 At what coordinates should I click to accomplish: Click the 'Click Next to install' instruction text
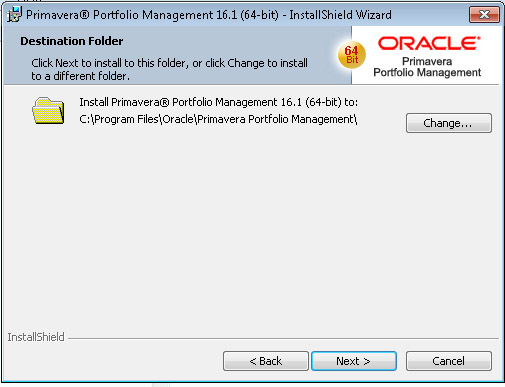(169, 69)
